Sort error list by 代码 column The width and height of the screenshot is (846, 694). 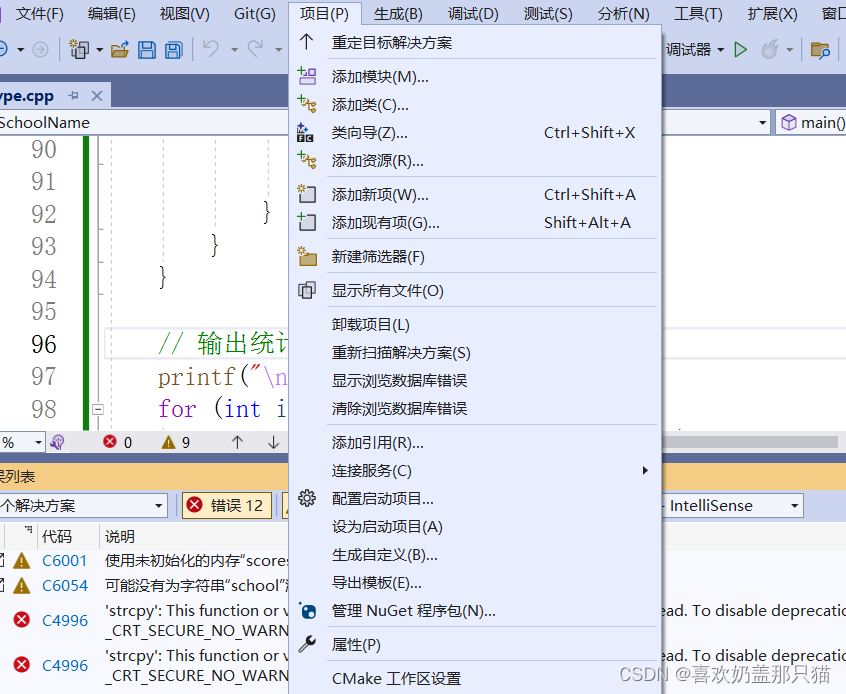pos(57,536)
